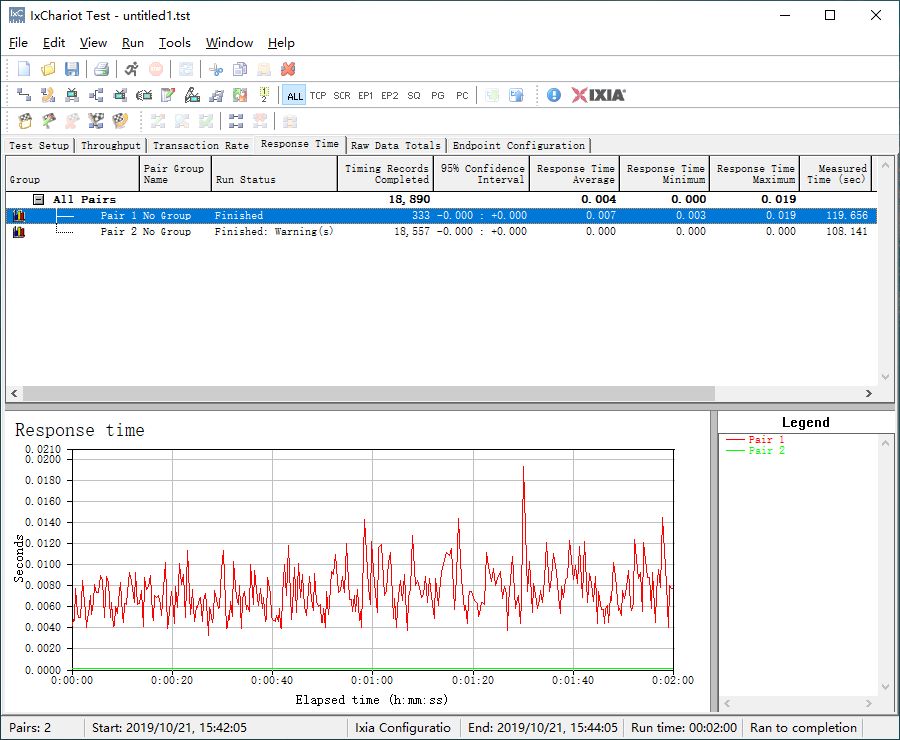
Task: Open the Tools menu
Action: tap(174, 42)
